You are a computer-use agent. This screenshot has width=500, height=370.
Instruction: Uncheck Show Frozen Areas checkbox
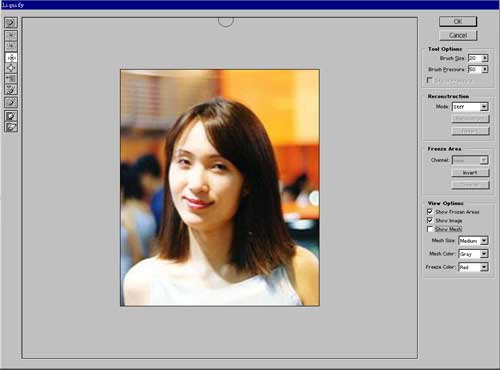tap(430, 212)
